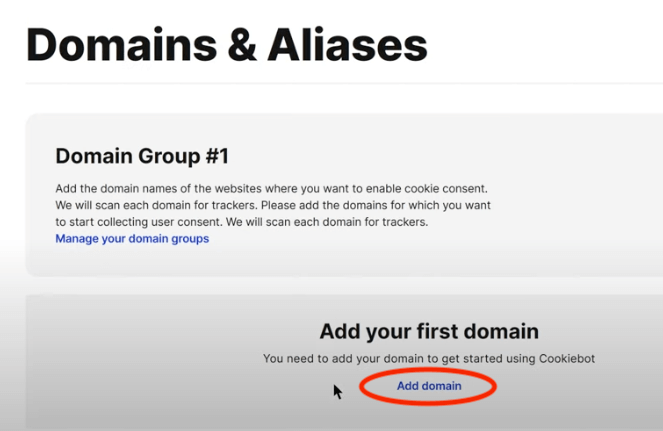Viewport: 663px width, 431px height.
Task: Click the line starting to start collecting
Action: coord(242,222)
